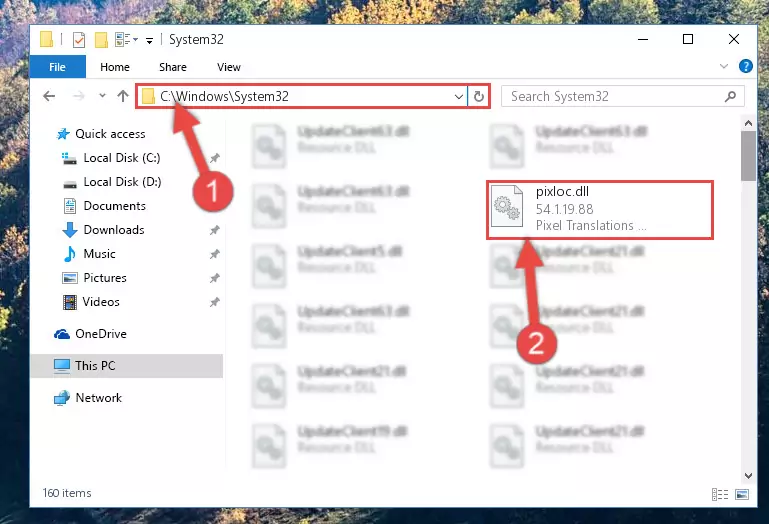Expand the address bar history dropdown

(x=458, y=97)
